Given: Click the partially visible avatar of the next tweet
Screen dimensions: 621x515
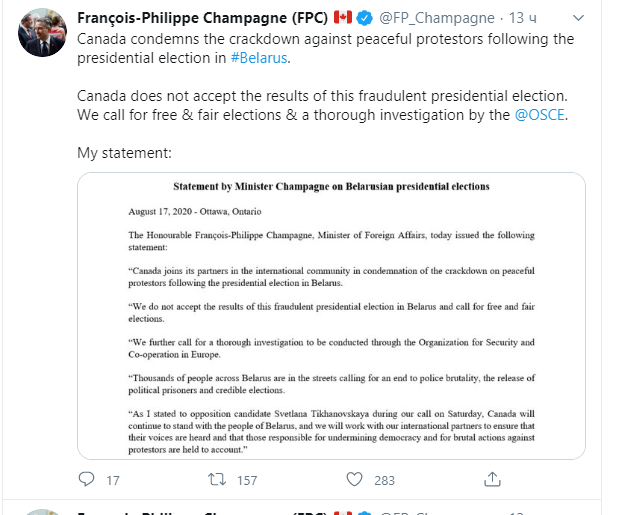Looking at the screenshot, I should tap(42, 512).
